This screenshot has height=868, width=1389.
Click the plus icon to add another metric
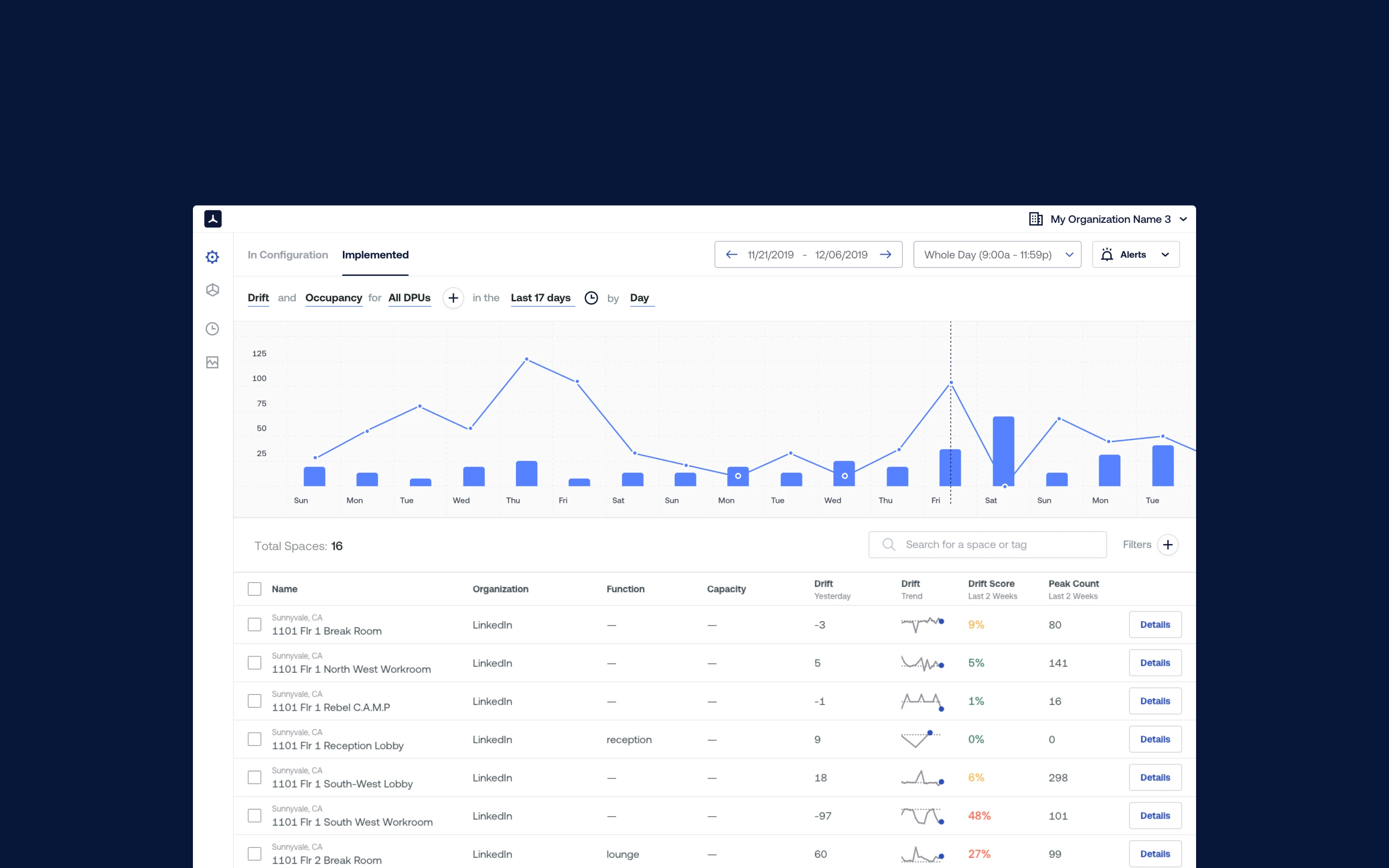(x=453, y=298)
